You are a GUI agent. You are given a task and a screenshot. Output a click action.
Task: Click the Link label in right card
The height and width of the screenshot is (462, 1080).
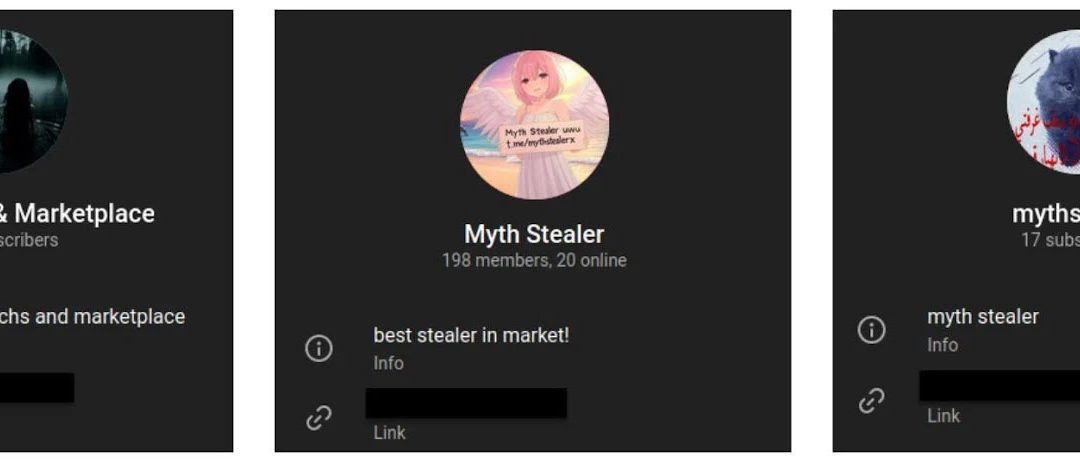pyautogui.click(x=943, y=416)
